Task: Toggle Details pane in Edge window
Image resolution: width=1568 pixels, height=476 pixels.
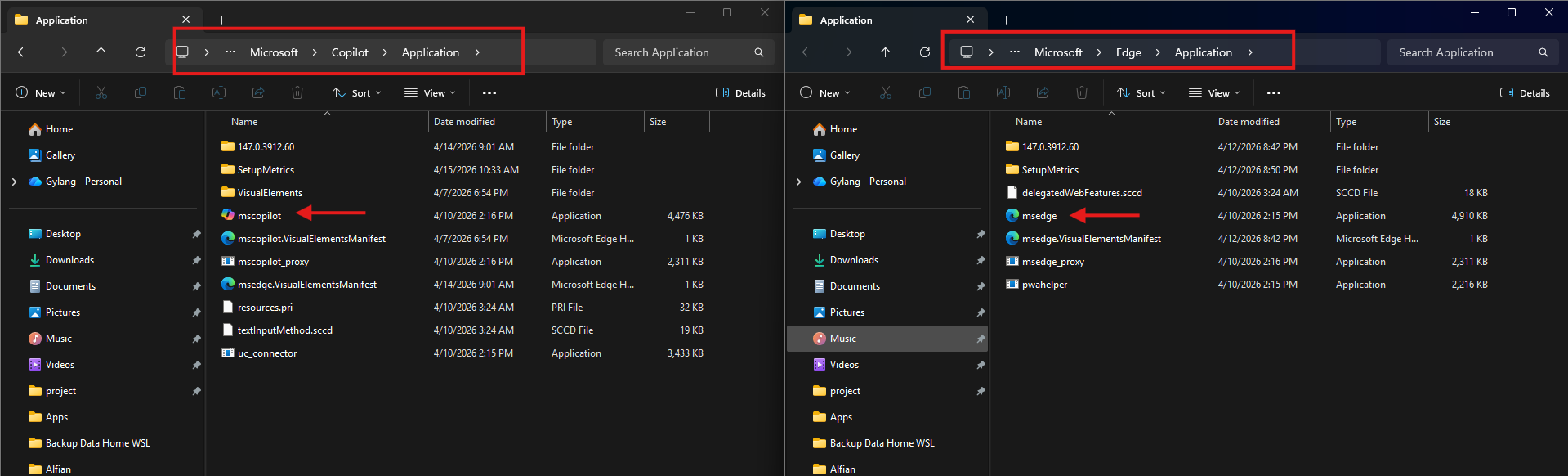Action: [x=1525, y=93]
